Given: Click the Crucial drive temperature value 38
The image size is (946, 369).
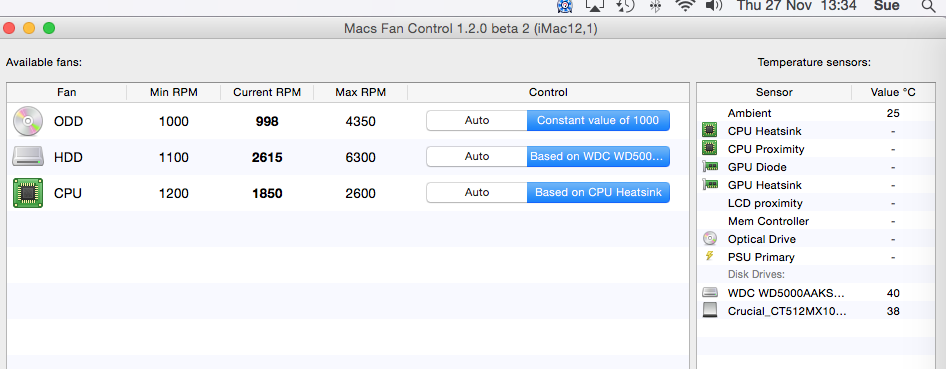Looking at the screenshot, I should (x=893, y=311).
